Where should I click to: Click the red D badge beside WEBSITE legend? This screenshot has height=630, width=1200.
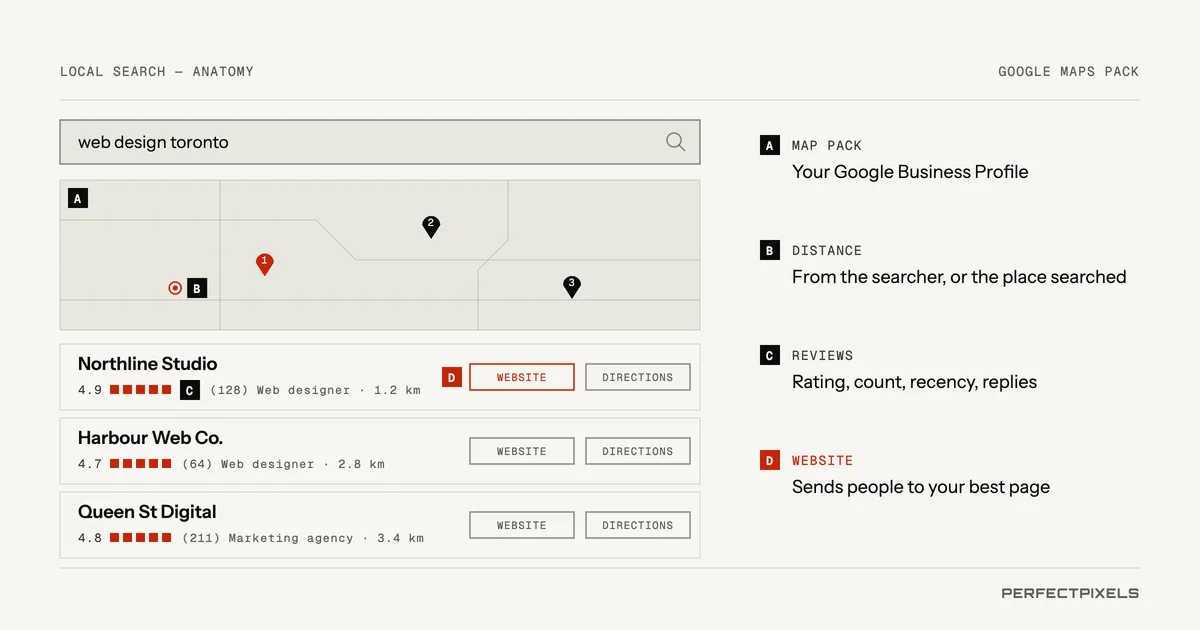(x=769, y=460)
